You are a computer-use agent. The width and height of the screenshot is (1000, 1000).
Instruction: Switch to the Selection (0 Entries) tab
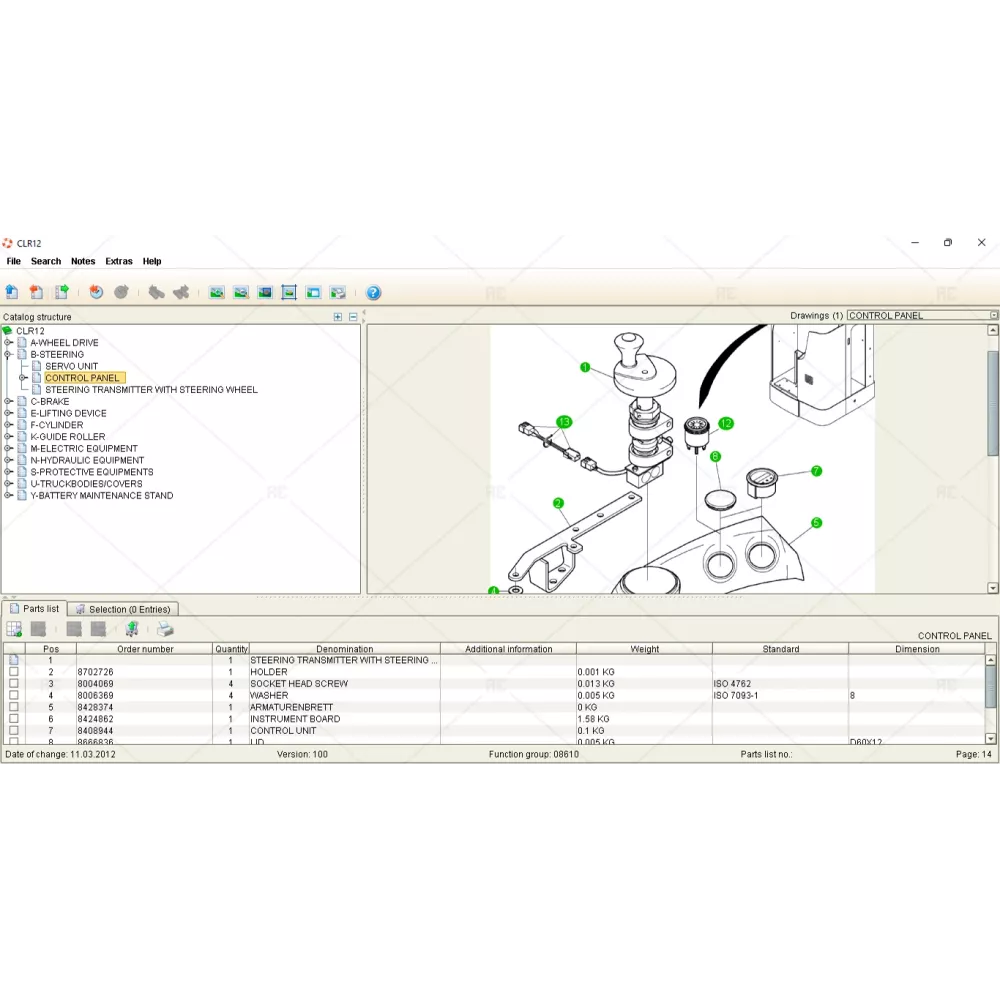(123, 609)
